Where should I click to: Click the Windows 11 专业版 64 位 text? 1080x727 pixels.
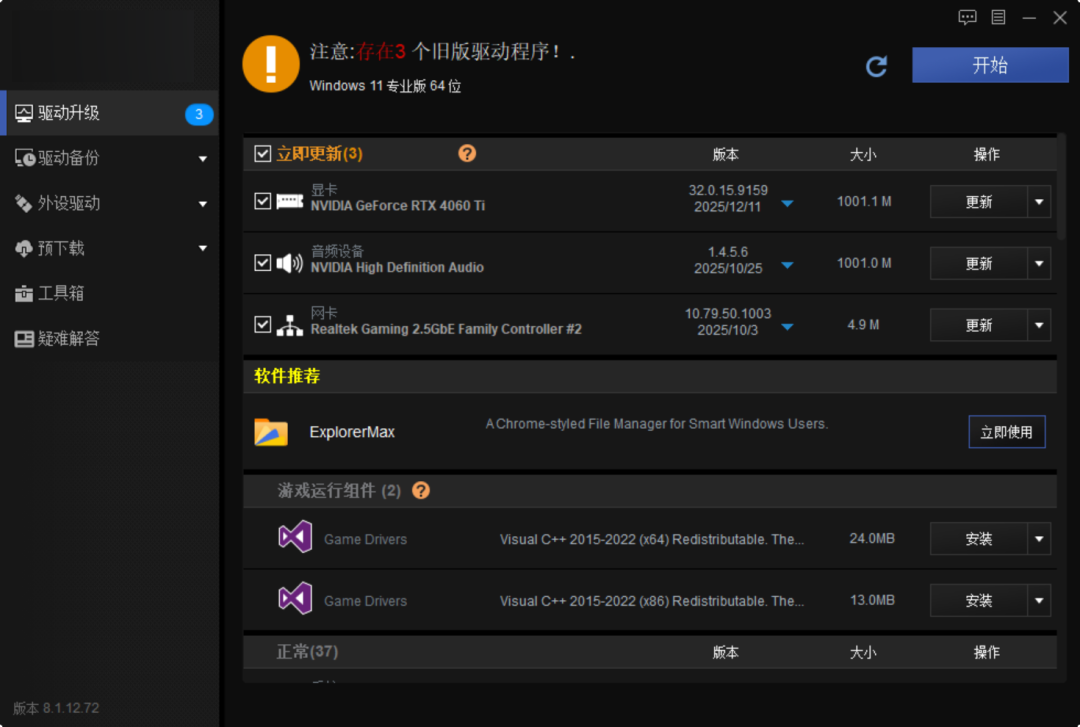click(385, 86)
